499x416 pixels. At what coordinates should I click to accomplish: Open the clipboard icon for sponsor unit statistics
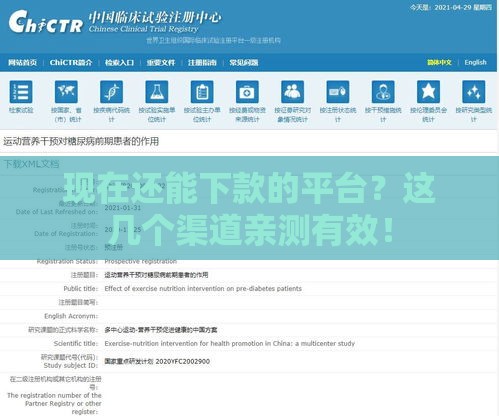[202, 92]
